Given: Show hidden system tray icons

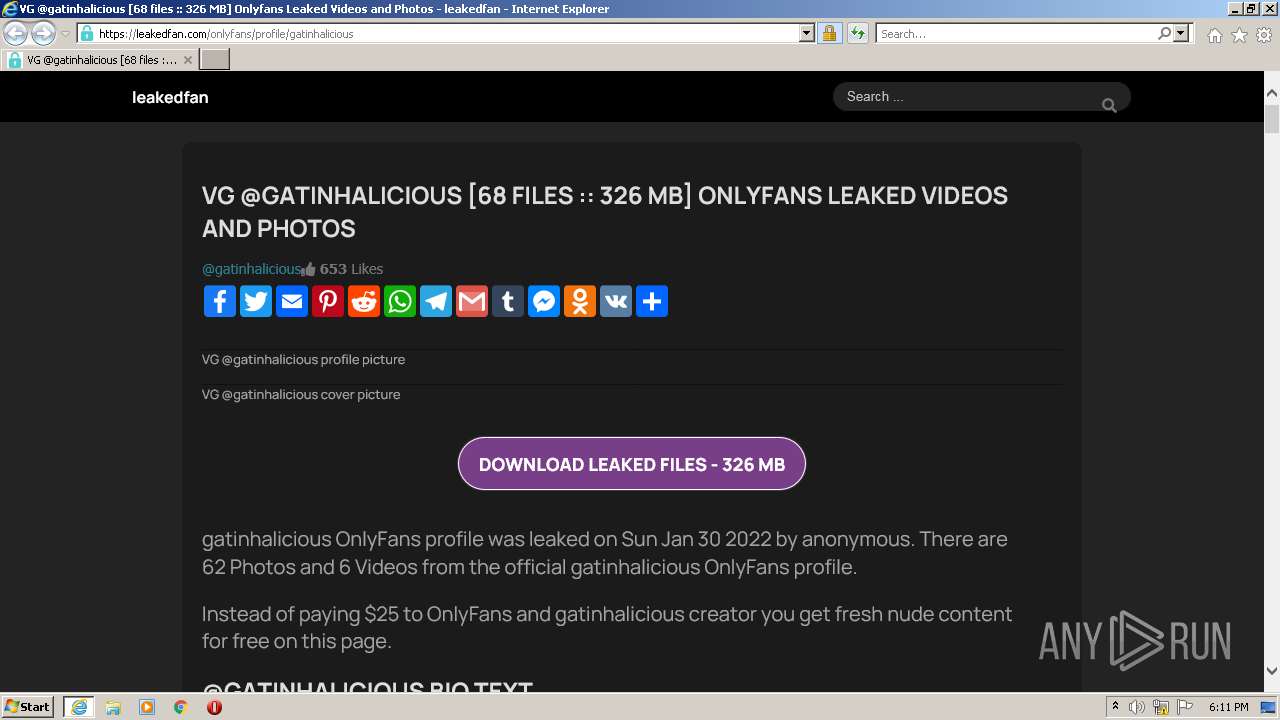Looking at the screenshot, I should click(1115, 707).
